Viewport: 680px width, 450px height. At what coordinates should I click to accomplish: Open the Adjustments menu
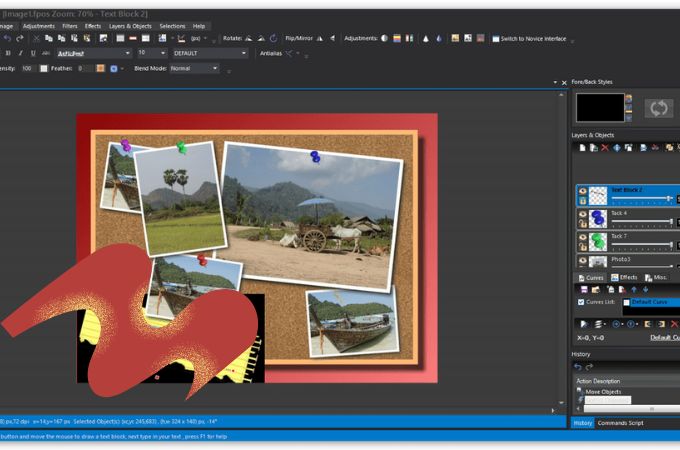[39, 26]
